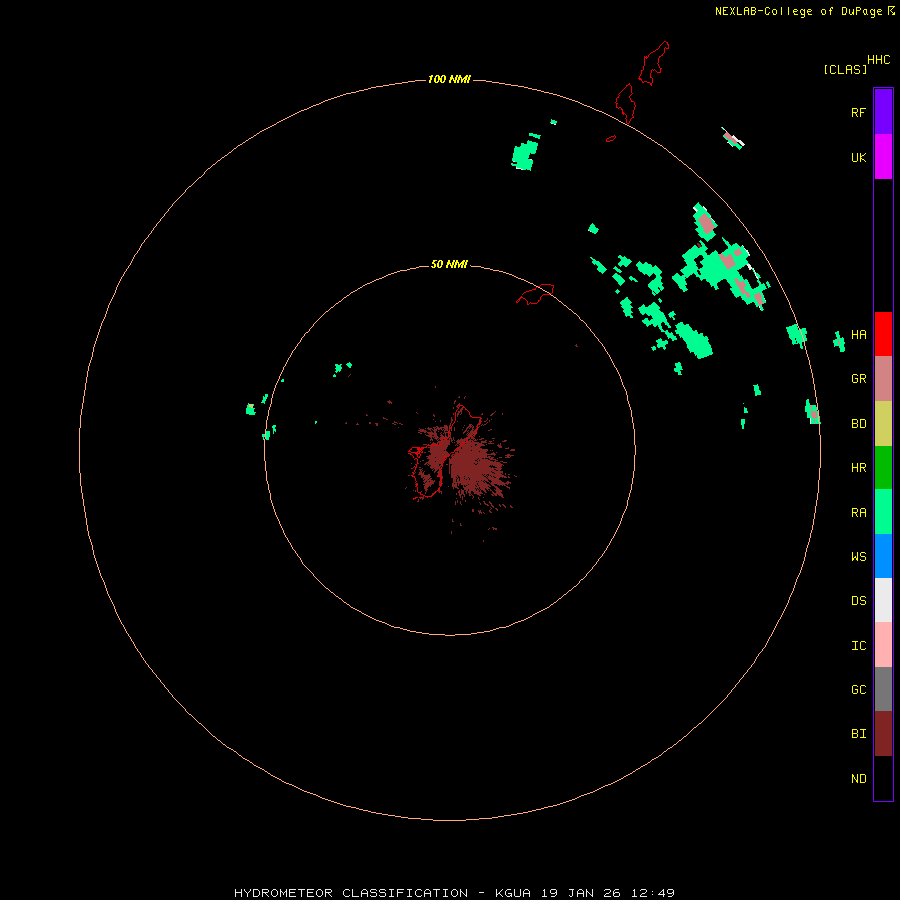Click the BD legend label

(x=859, y=424)
